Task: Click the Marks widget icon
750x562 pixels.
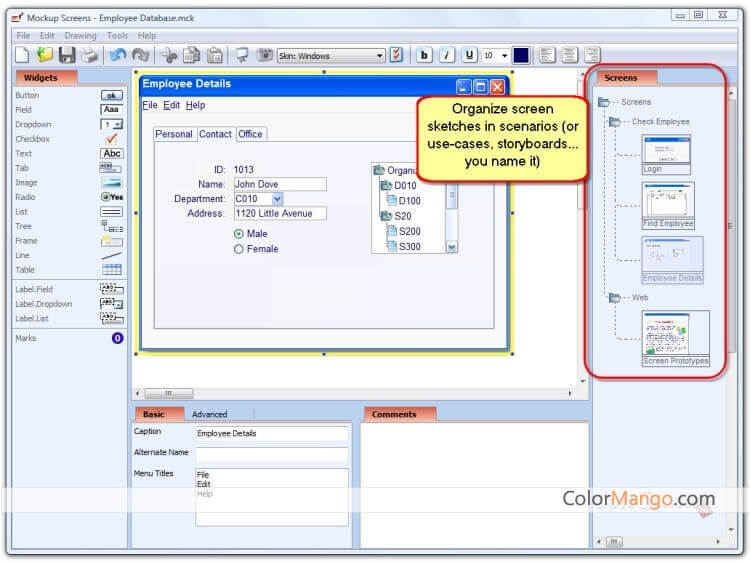Action: 117,338
